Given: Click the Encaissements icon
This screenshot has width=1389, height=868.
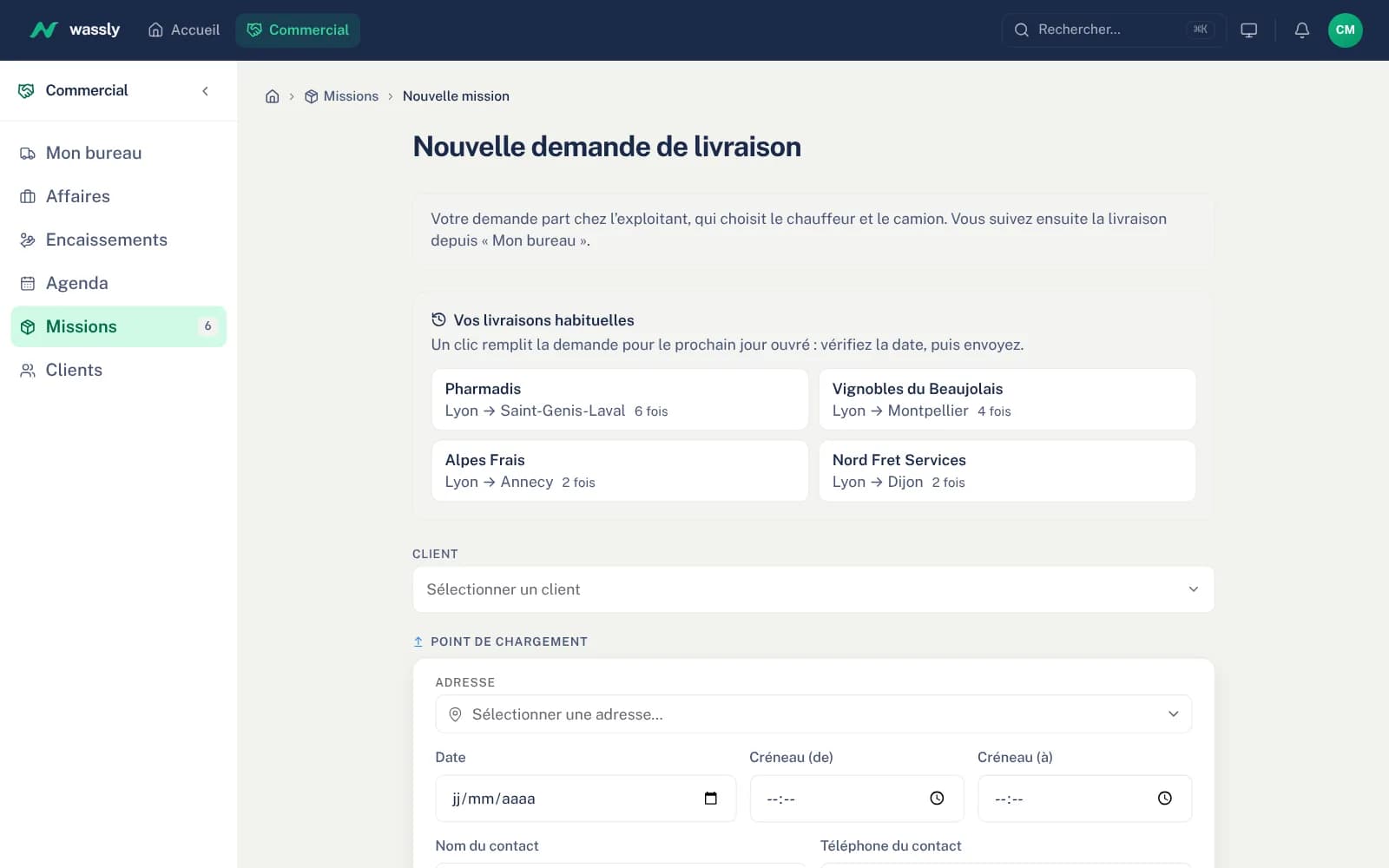Looking at the screenshot, I should tap(28, 240).
